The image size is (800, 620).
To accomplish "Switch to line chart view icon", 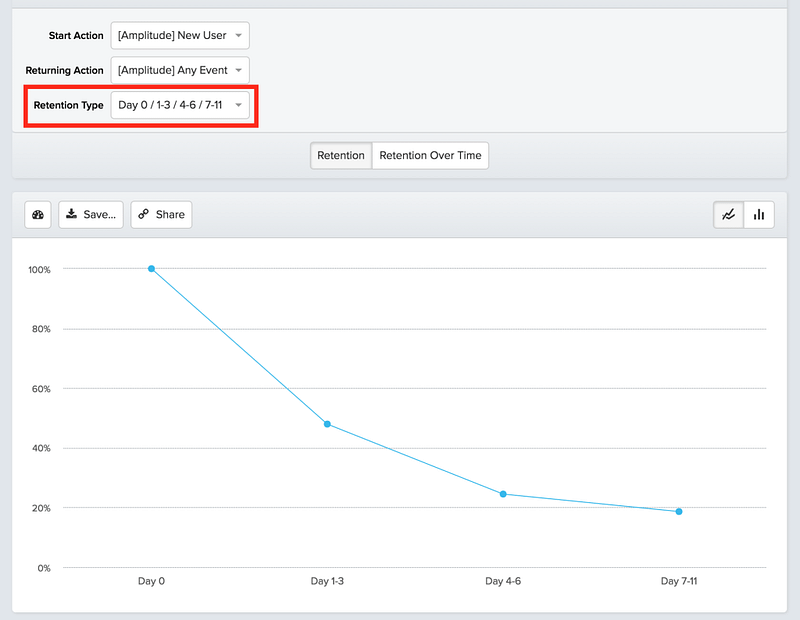I will 729,214.
